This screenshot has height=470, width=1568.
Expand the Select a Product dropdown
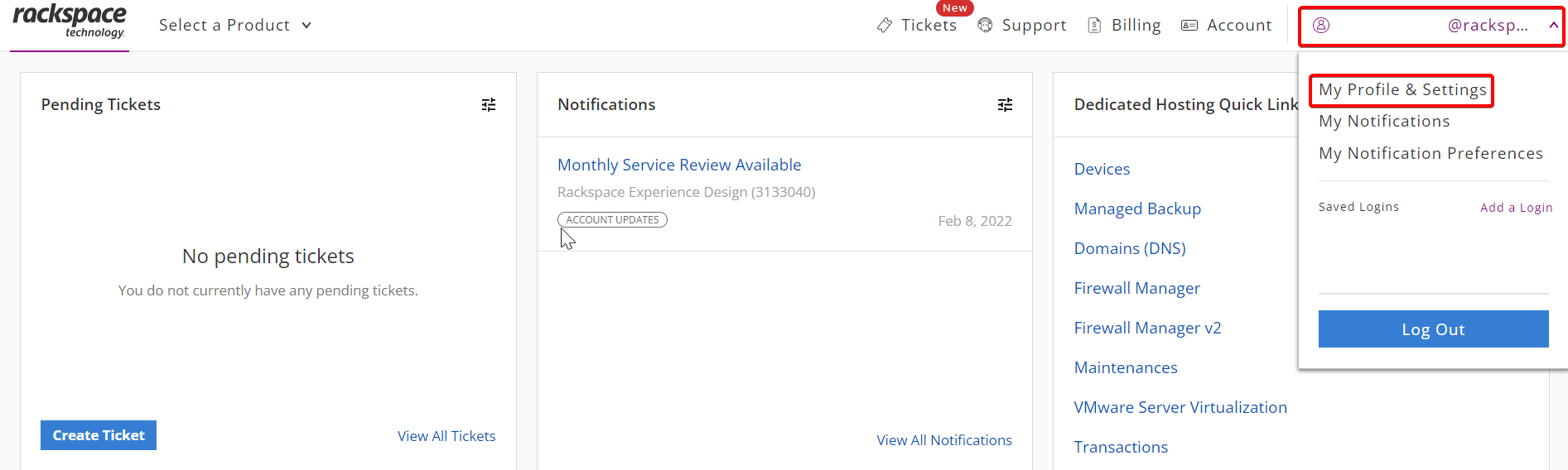(235, 26)
